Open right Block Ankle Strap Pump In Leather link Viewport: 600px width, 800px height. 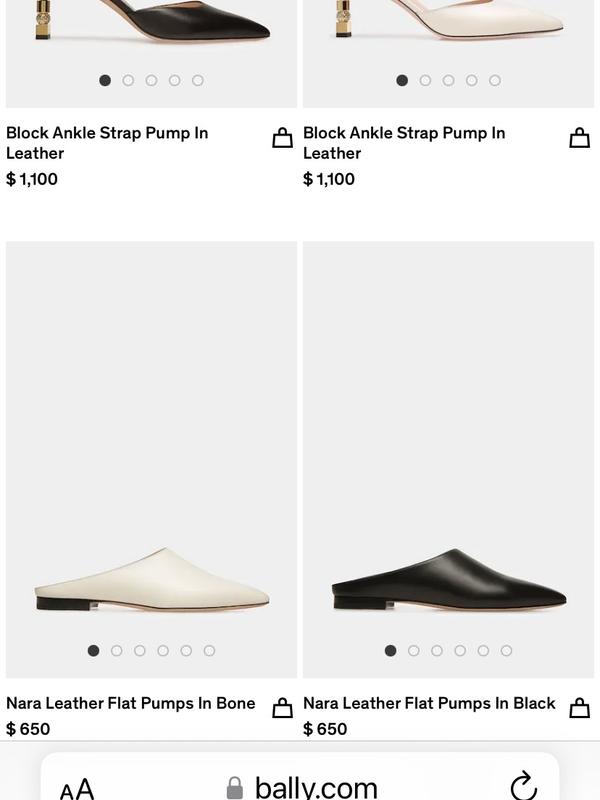(x=404, y=143)
